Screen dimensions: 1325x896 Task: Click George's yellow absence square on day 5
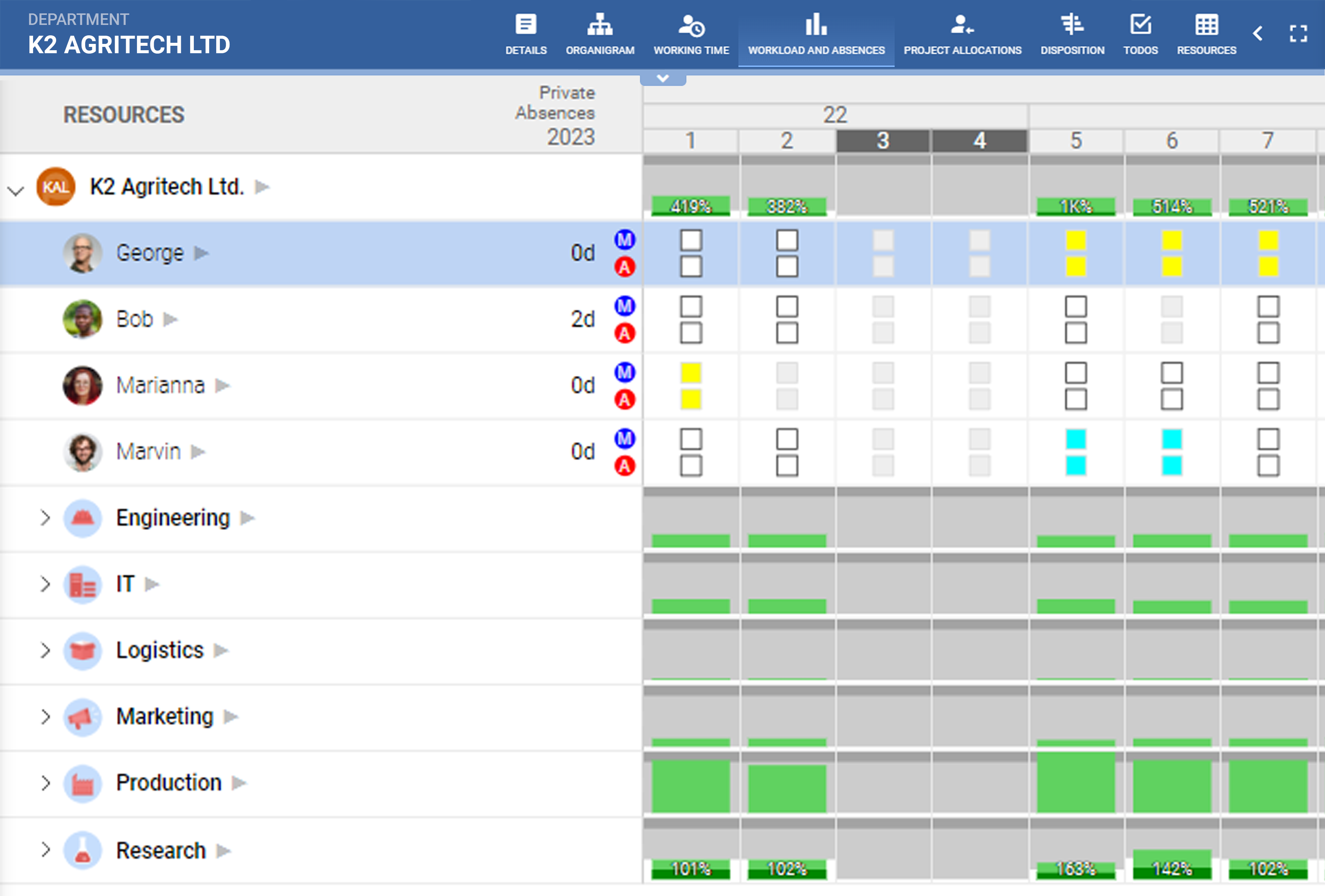1075,240
